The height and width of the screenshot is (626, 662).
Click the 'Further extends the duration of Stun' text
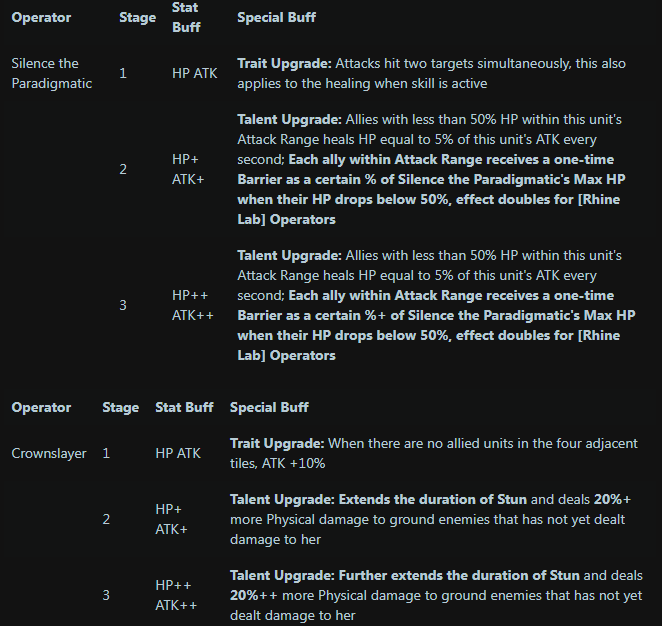459,575
